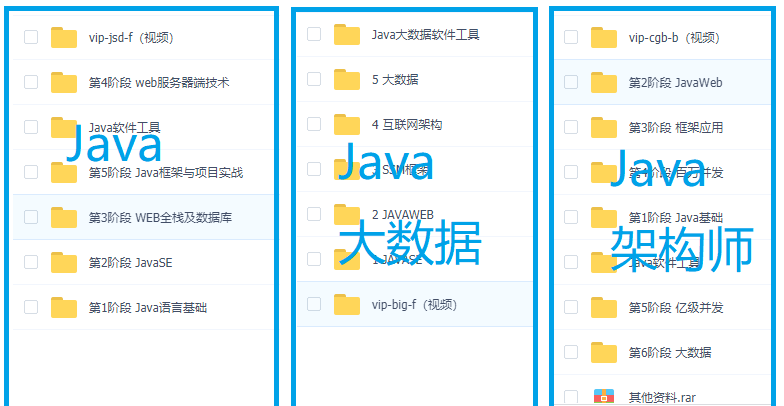784x406 pixels.
Task: Select checkbox of vip-big-f（视频）
Action: point(314,304)
